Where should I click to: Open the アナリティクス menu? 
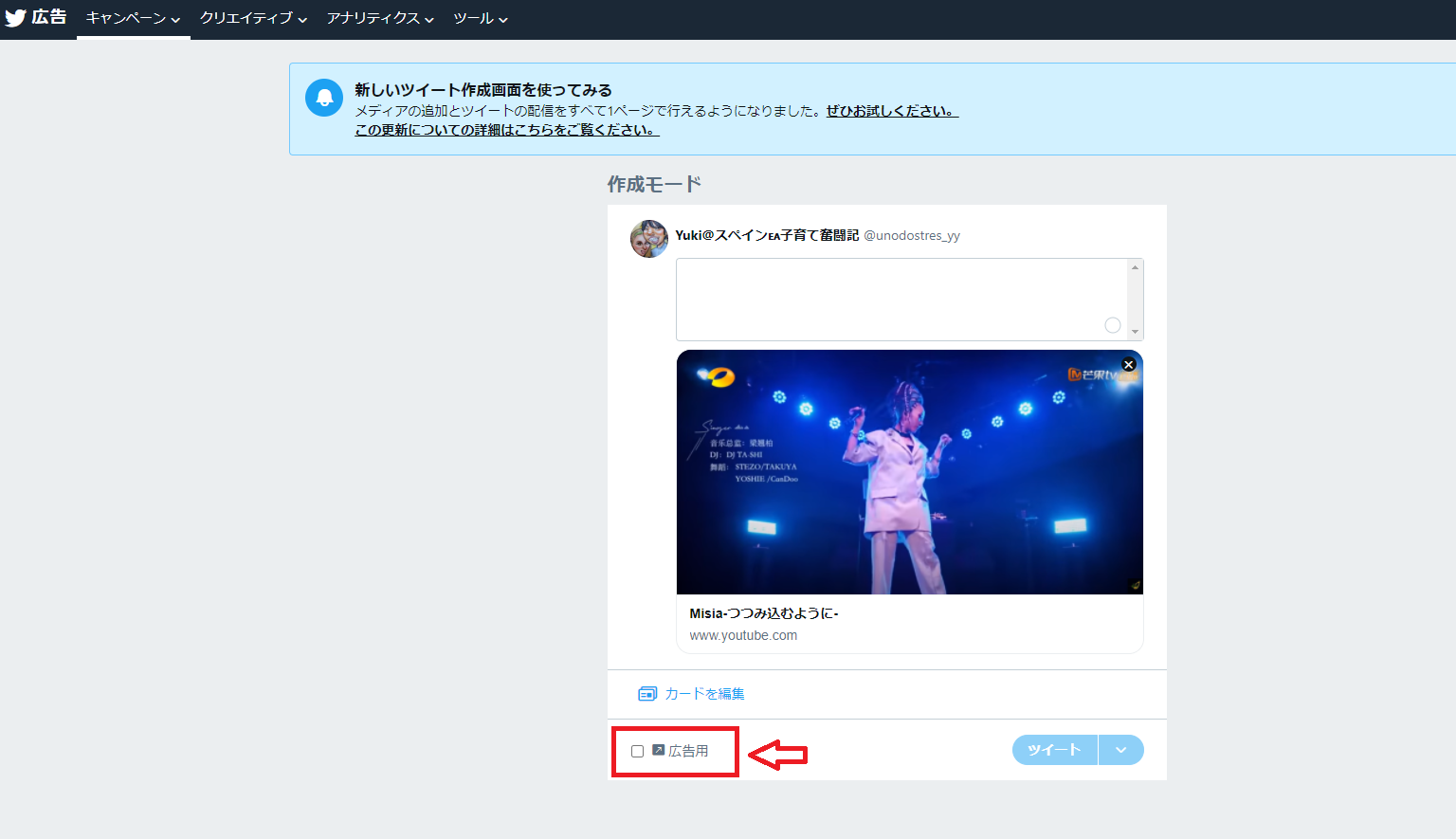(380, 19)
